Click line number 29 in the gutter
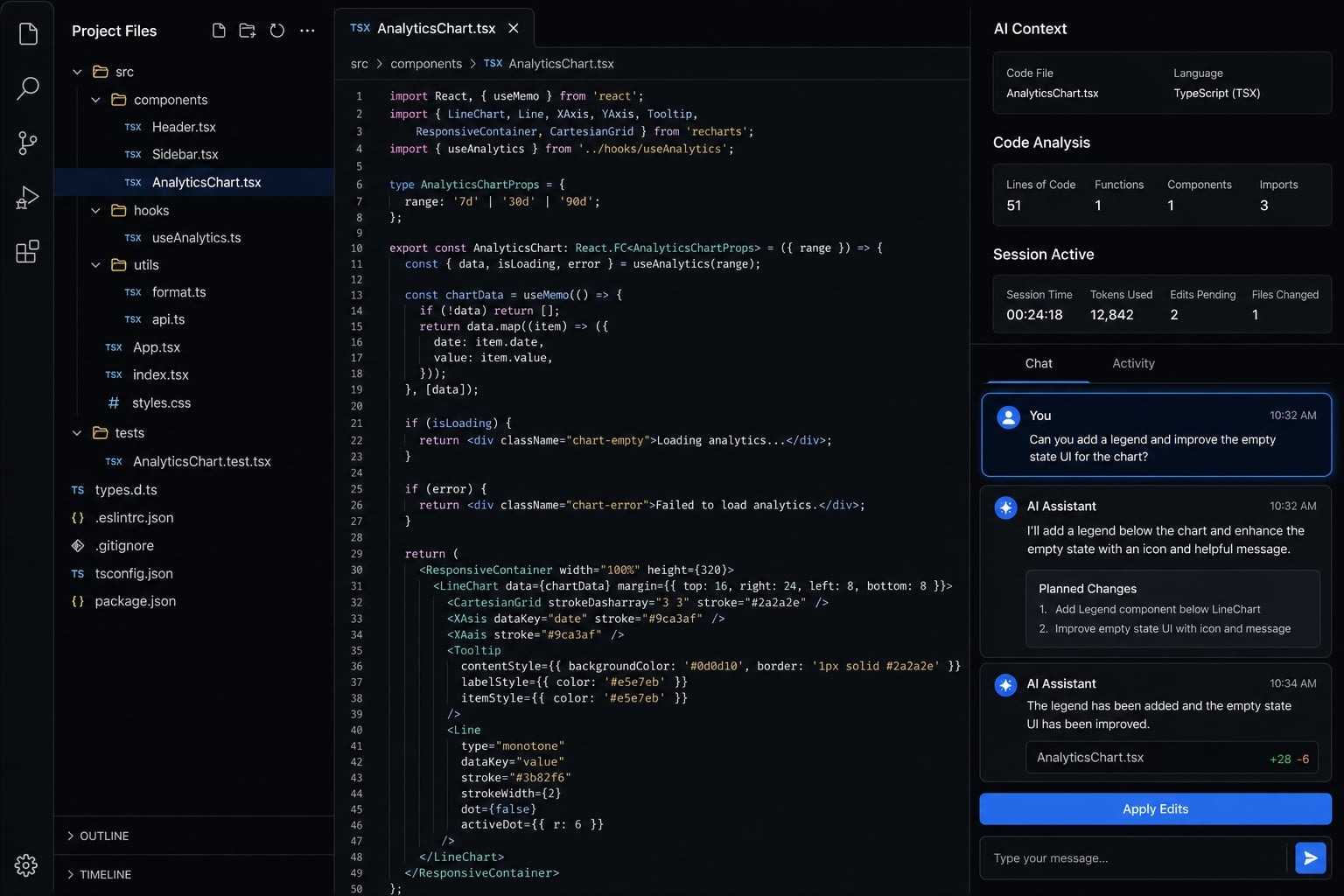Screen dimensions: 1344x896 tap(356, 554)
